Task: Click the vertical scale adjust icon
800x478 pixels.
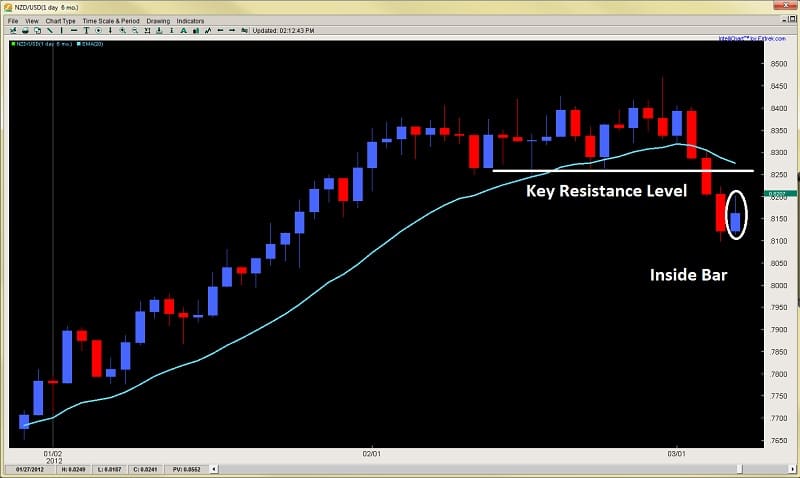Action: (x=171, y=31)
